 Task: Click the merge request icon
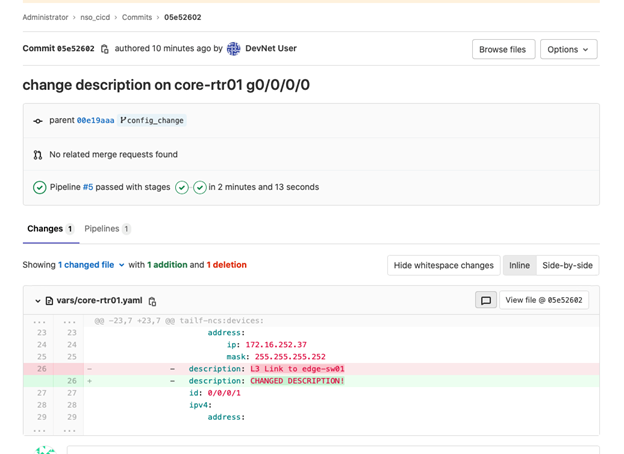pyautogui.click(x=38, y=155)
